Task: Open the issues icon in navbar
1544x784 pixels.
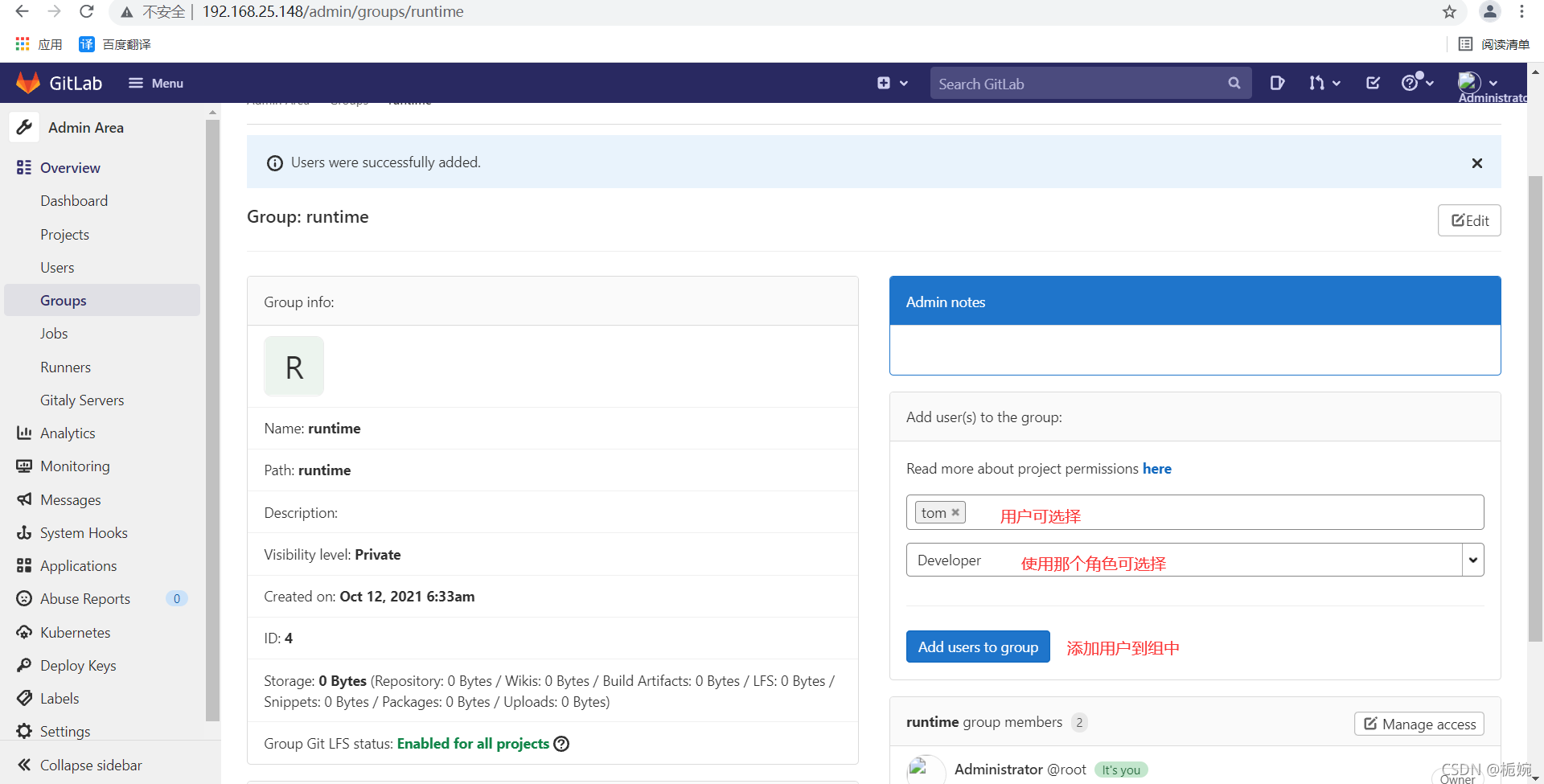Action: point(1277,83)
